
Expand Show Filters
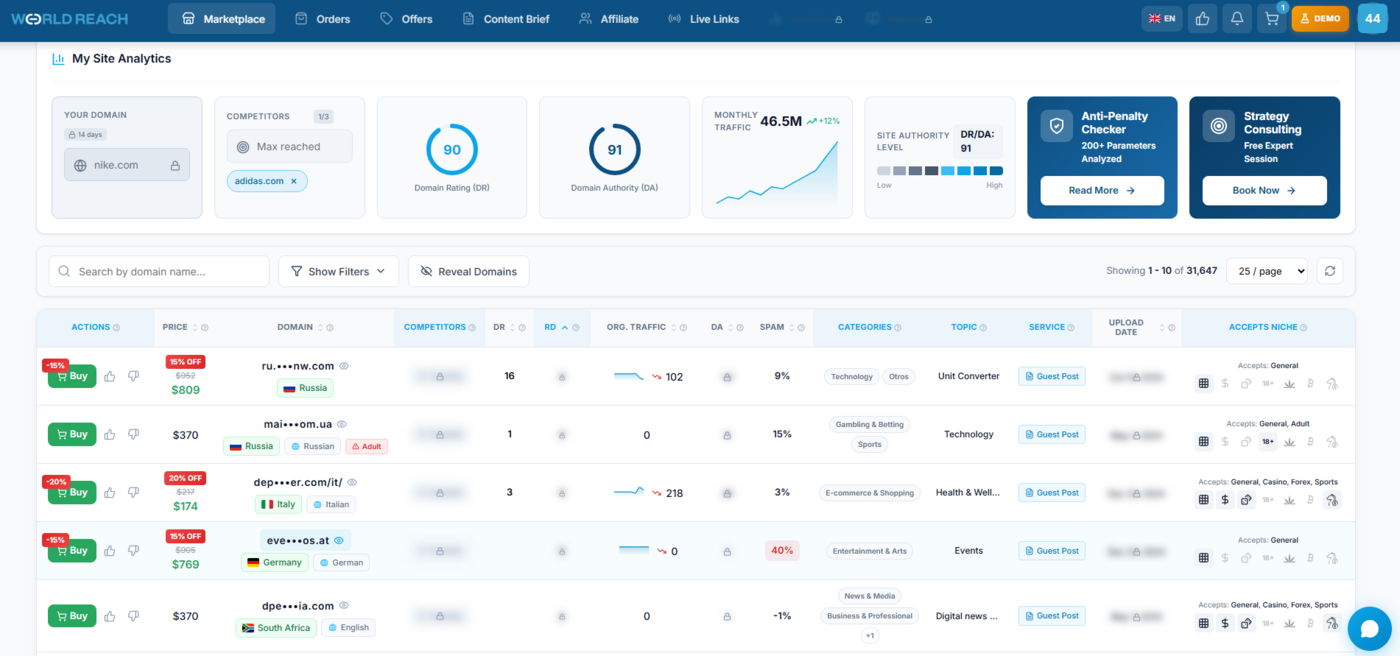(338, 271)
